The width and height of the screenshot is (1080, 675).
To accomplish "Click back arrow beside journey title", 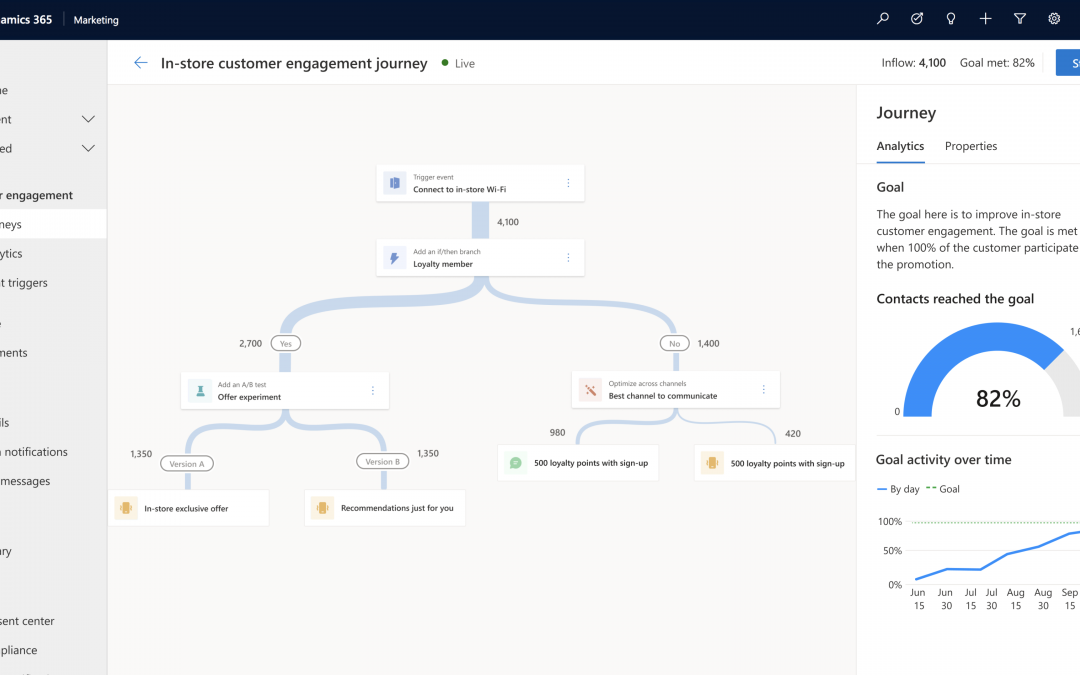I will 141,63.
